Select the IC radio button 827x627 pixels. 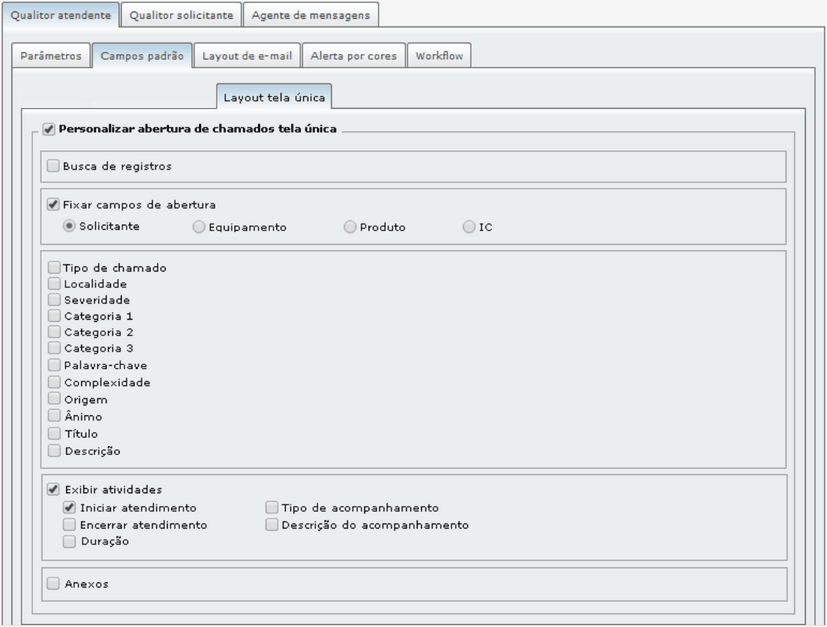click(x=469, y=227)
